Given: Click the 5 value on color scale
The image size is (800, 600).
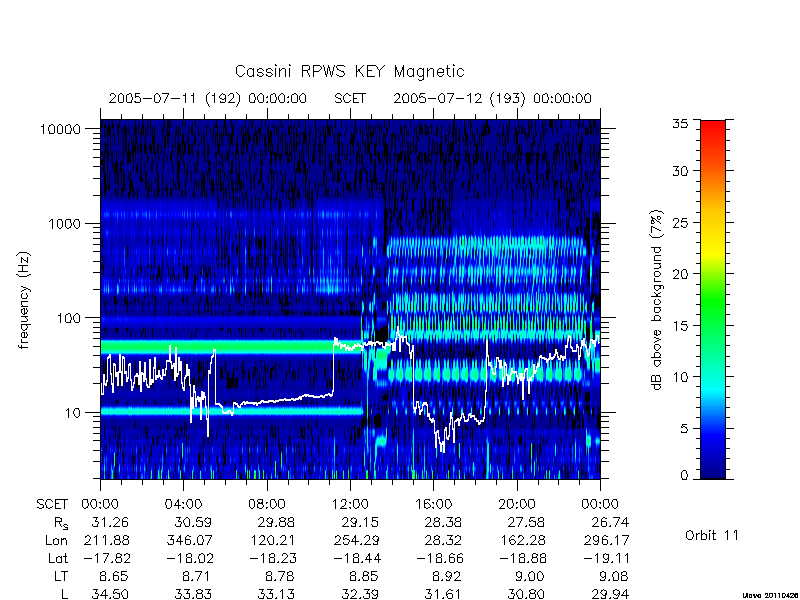Looking at the screenshot, I should pos(684,429).
